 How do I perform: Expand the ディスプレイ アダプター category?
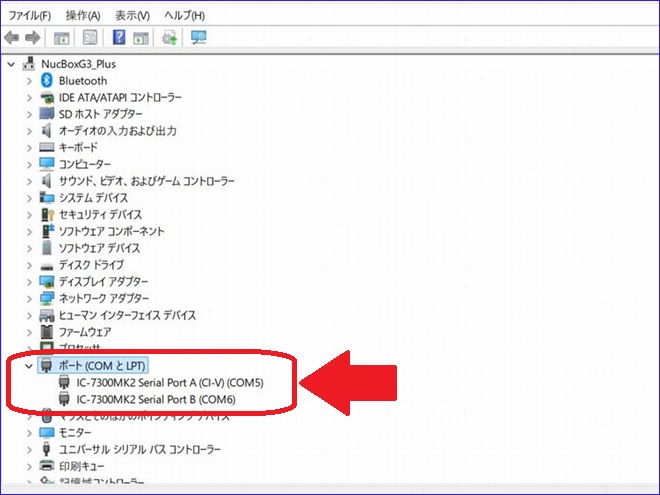click(x=28, y=281)
